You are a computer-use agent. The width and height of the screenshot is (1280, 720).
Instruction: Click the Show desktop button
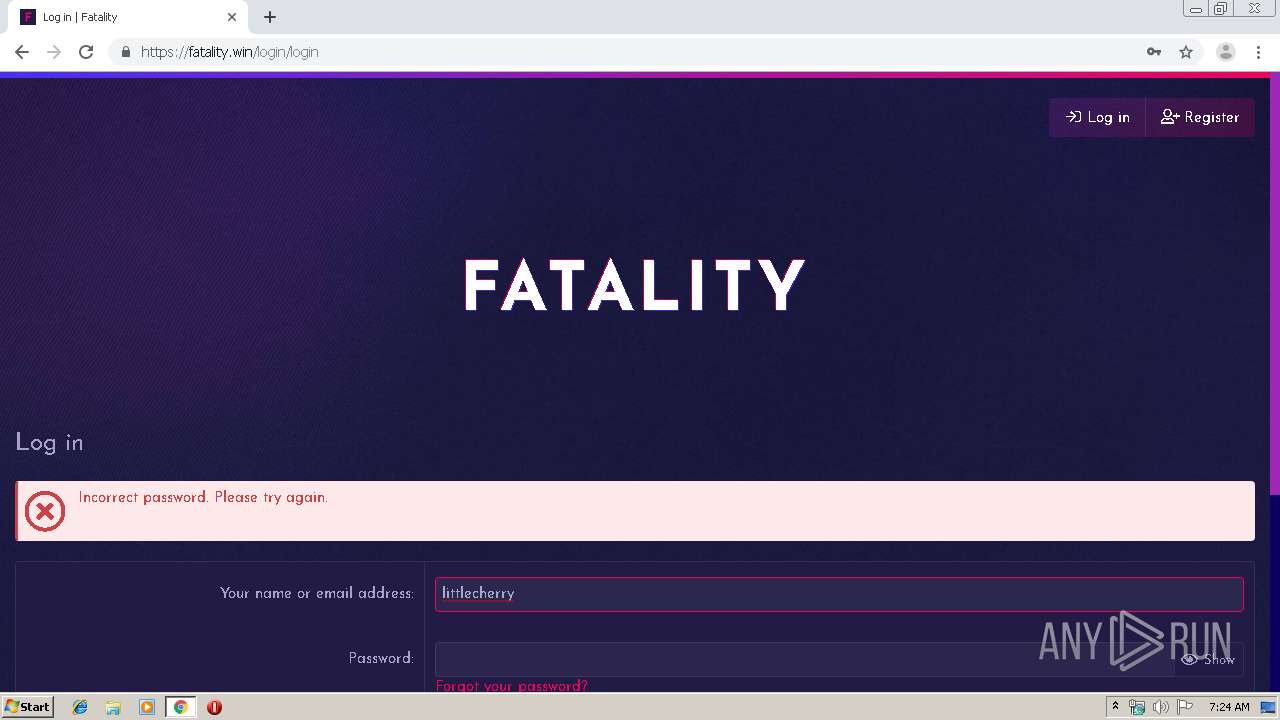click(1268, 707)
